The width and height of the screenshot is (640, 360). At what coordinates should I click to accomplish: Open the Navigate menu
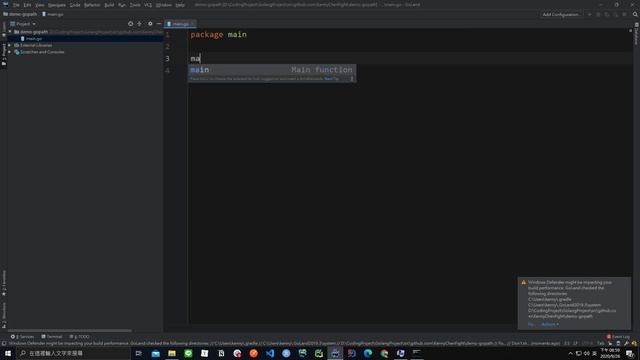coord(57,5)
